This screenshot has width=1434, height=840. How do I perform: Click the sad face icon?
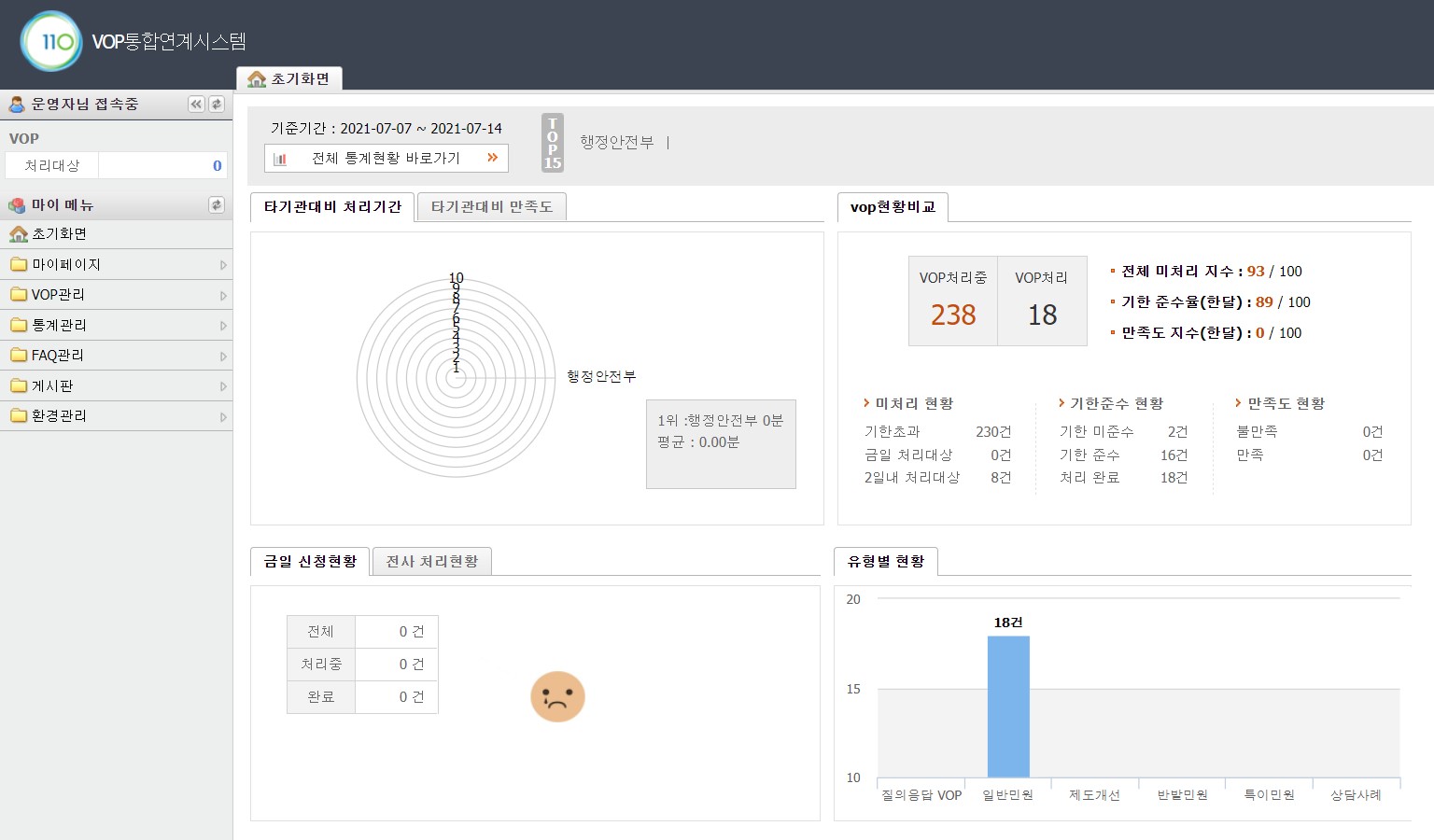tap(557, 696)
